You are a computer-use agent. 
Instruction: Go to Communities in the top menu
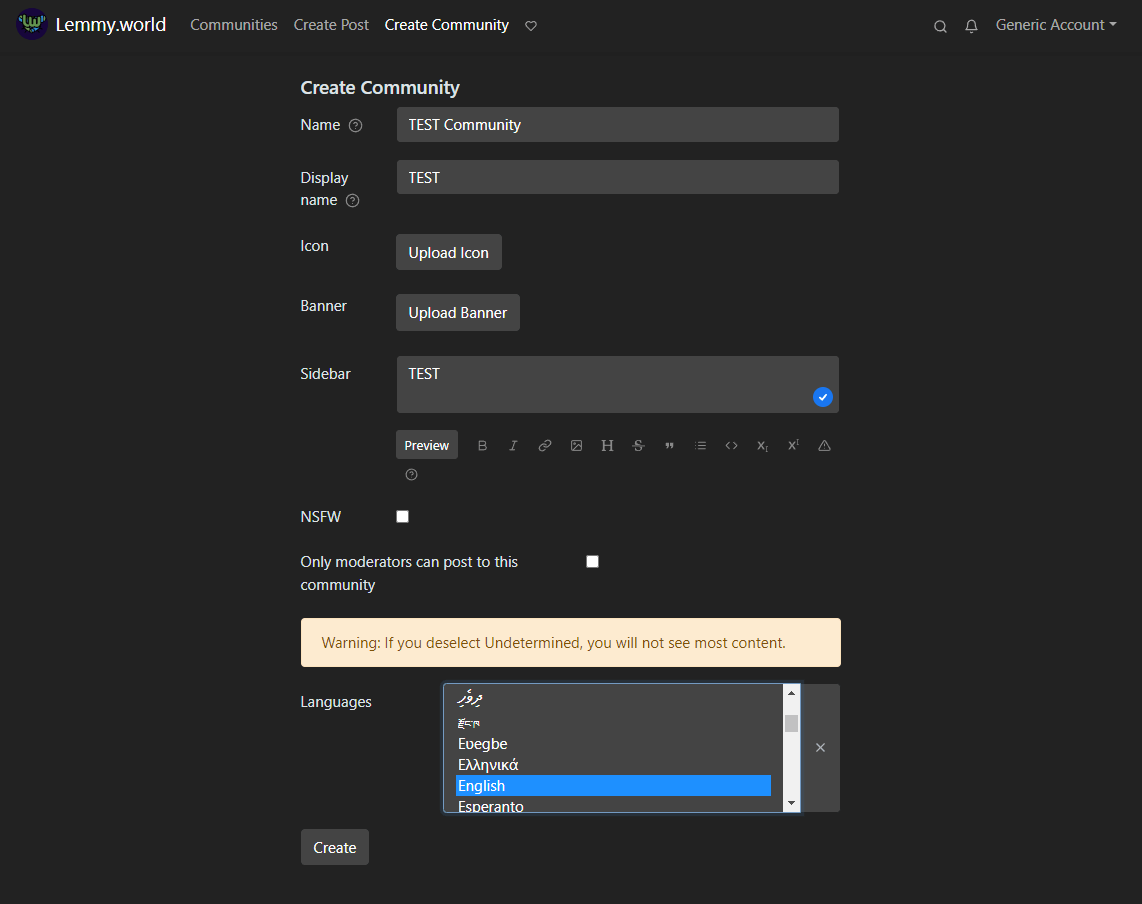coord(233,24)
